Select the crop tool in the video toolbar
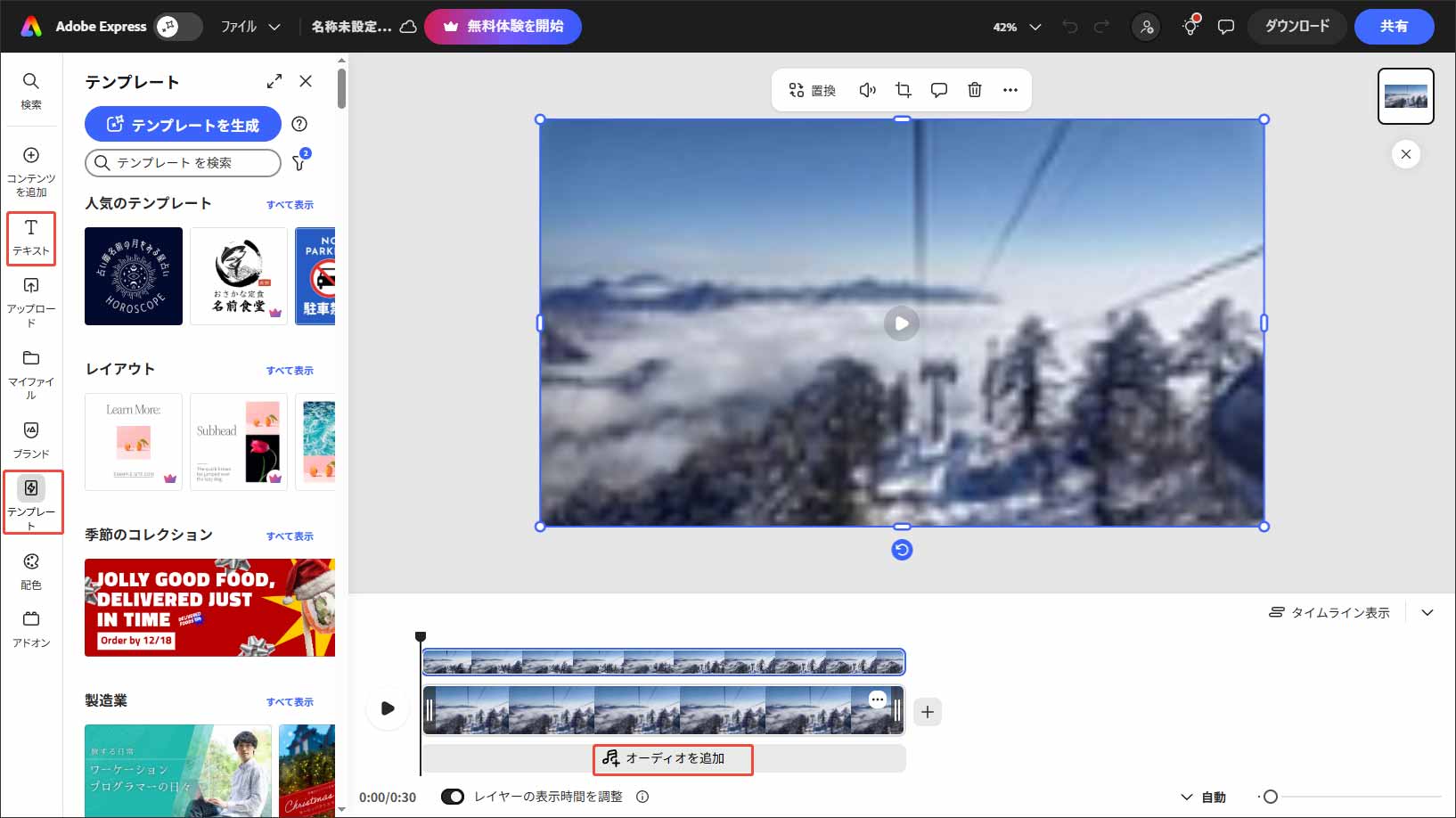The image size is (1456, 818). (x=903, y=89)
